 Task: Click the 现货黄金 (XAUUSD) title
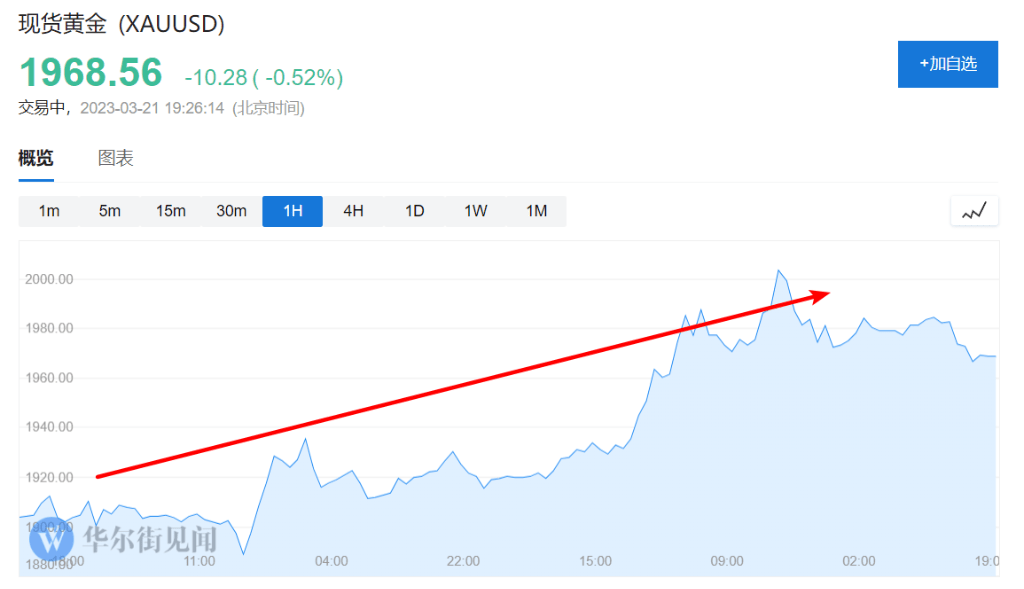click(121, 24)
